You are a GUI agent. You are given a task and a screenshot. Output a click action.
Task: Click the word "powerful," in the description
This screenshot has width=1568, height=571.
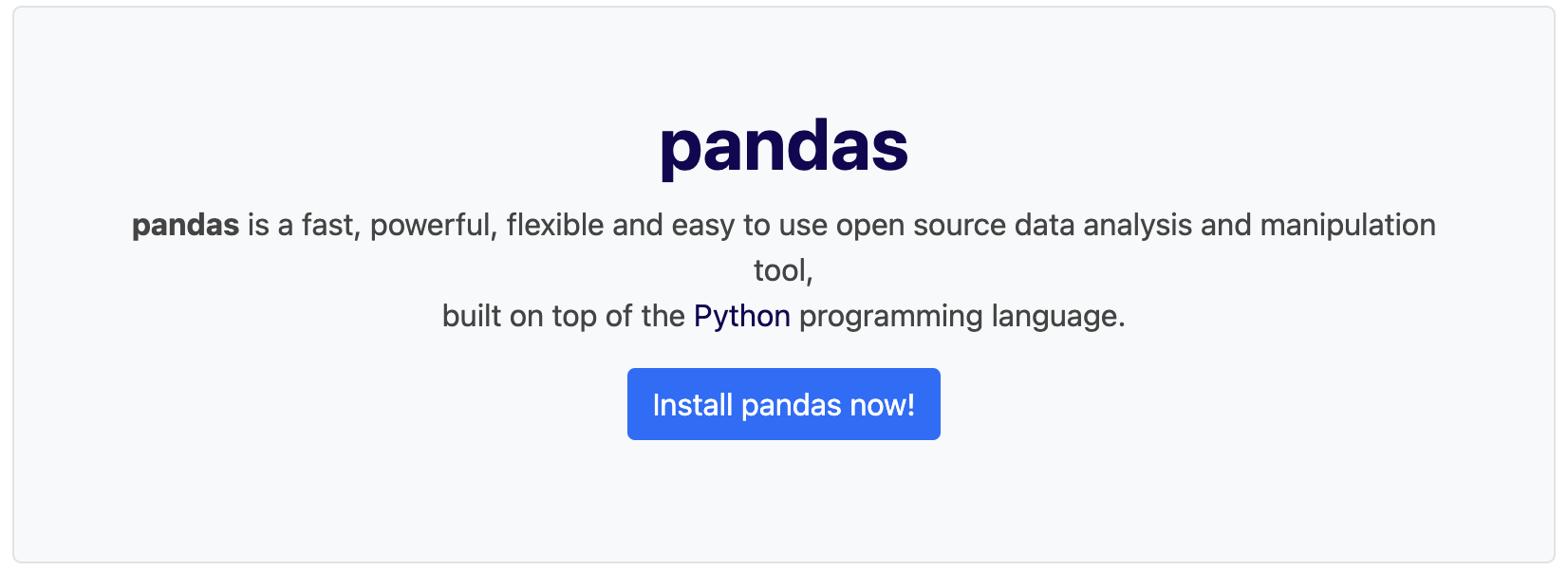tap(434, 225)
